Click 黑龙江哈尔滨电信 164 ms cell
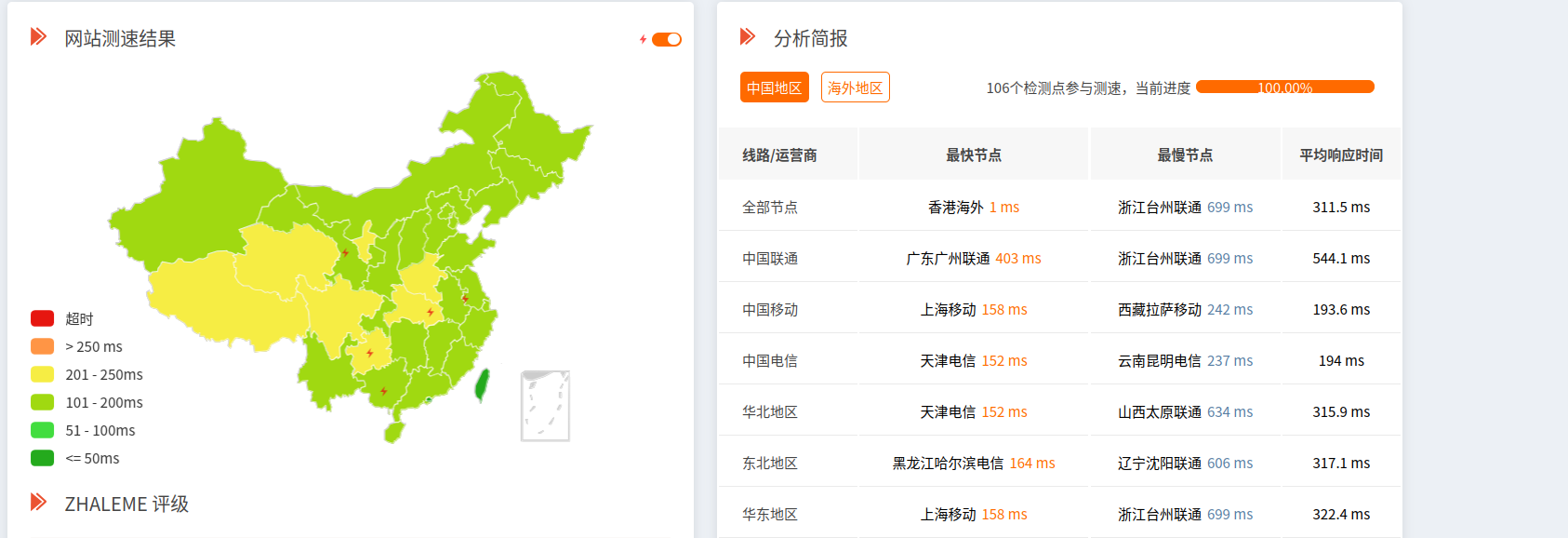Viewport: 1568px width, 538px height. [x=974, y=463]
